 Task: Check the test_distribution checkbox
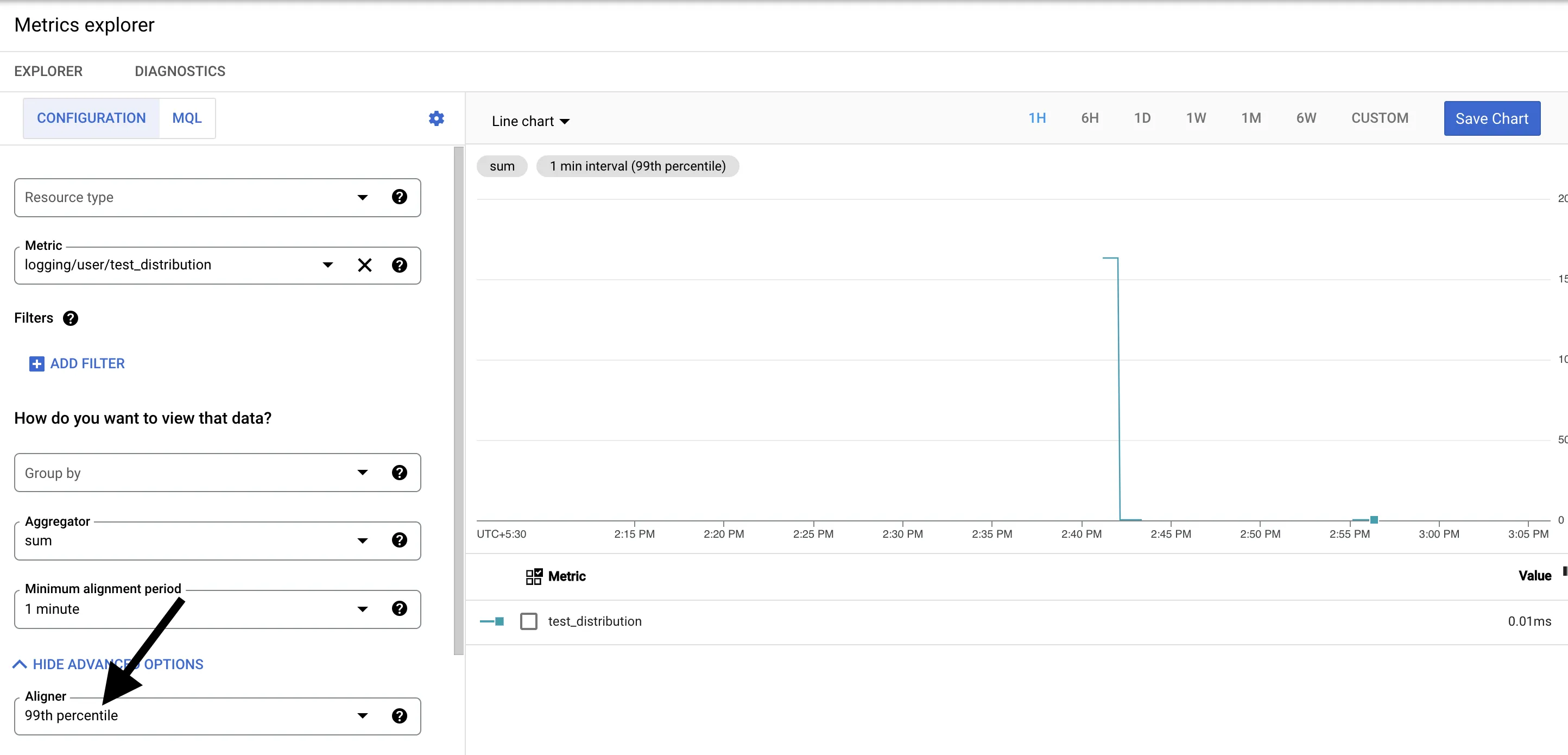(528, 621)
